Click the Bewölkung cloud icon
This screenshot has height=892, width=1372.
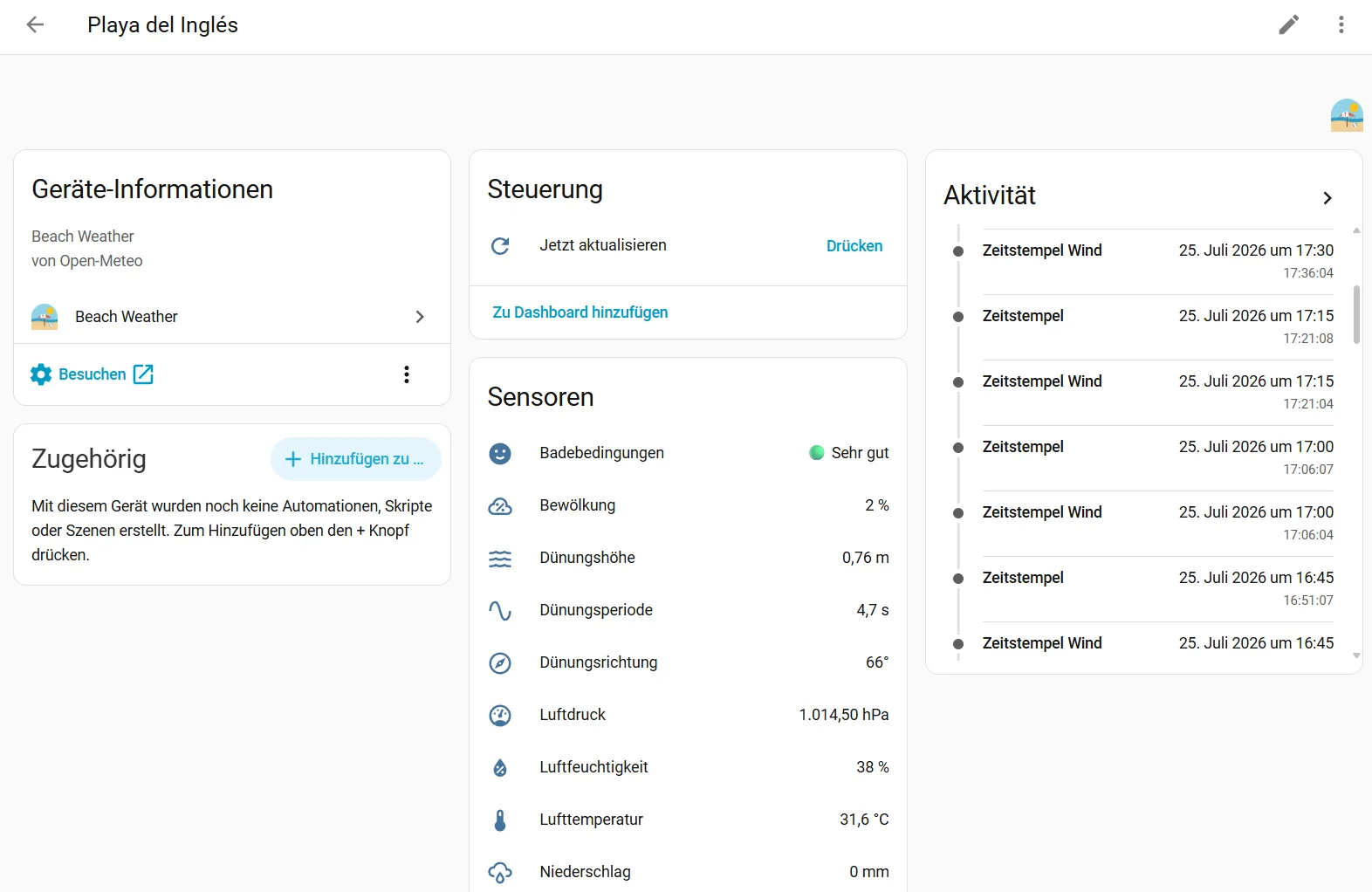click(x=500, y=505)
